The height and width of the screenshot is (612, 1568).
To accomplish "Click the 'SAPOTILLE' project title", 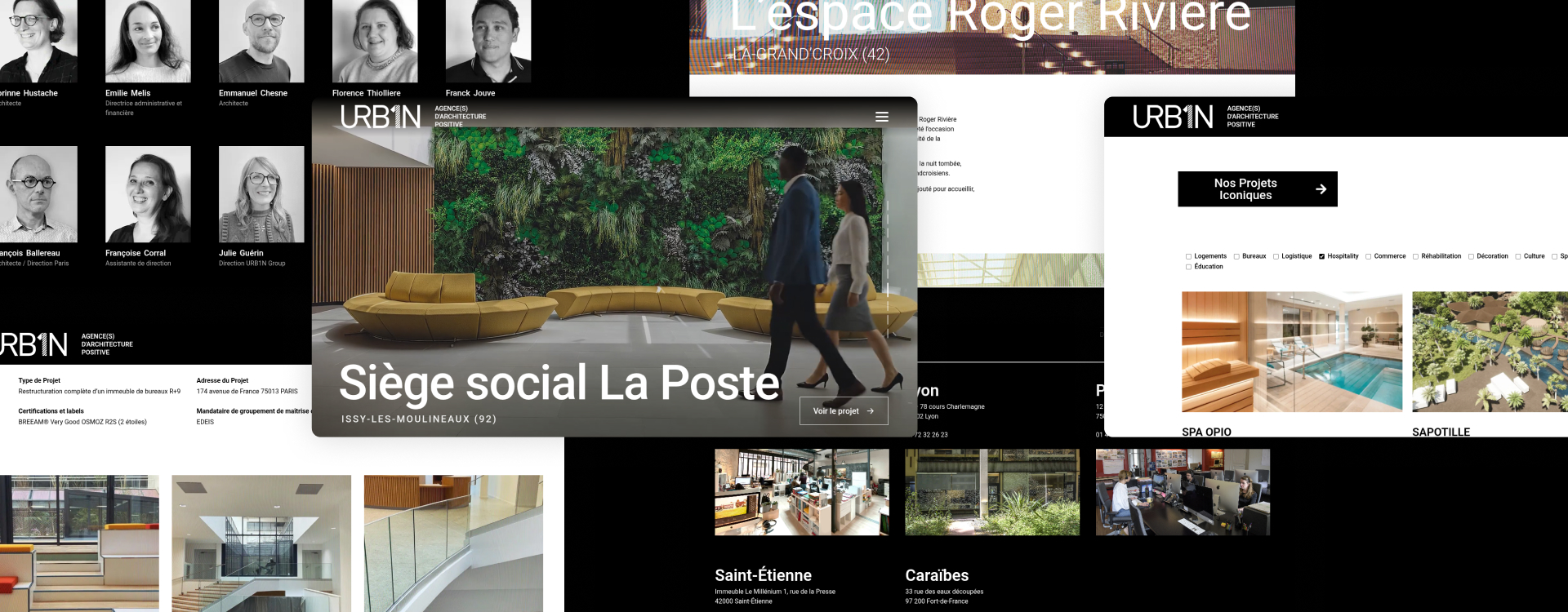I will 1441,432.
